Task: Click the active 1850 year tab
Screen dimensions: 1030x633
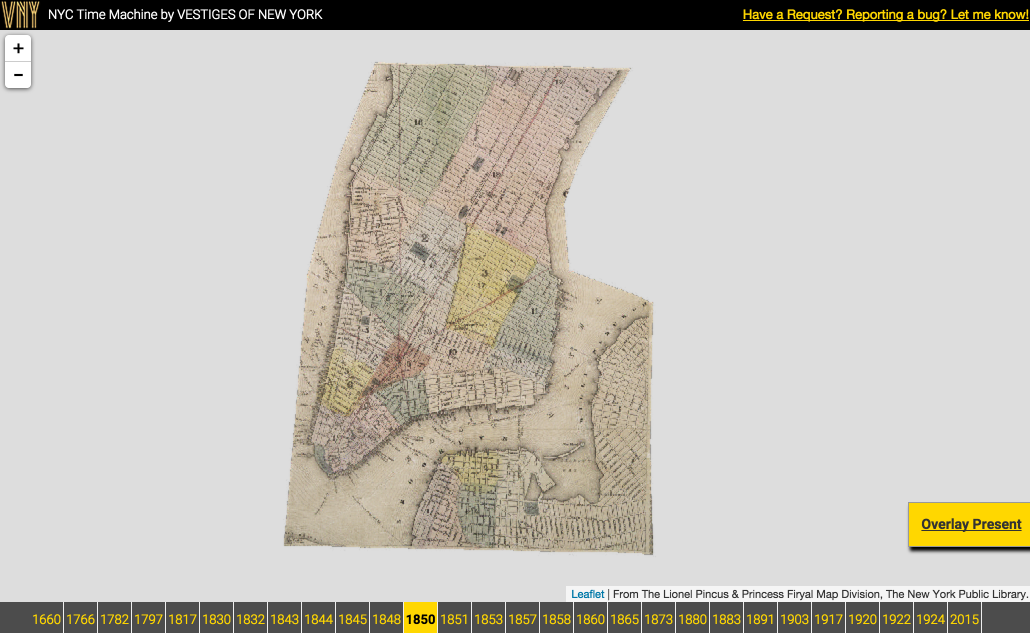Action: pyautogui.click(x=420, y=619)
